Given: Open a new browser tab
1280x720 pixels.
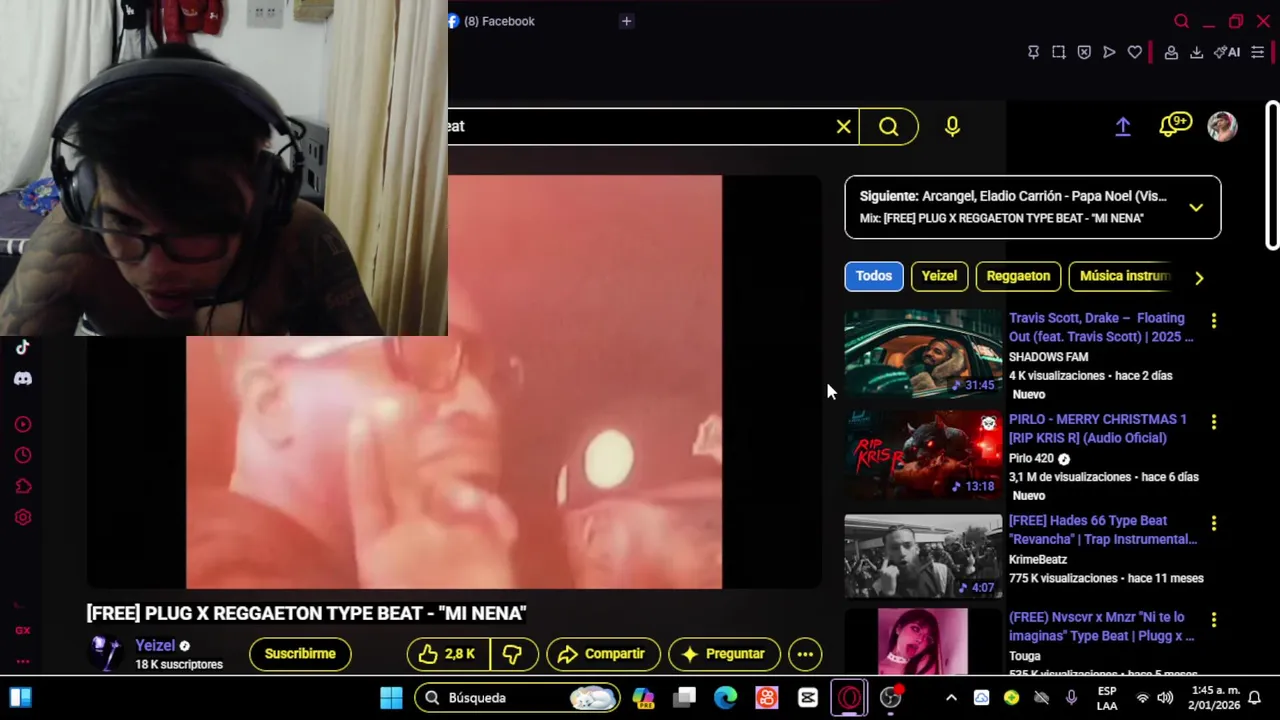Looking at the screenshot, I should 626,21.
